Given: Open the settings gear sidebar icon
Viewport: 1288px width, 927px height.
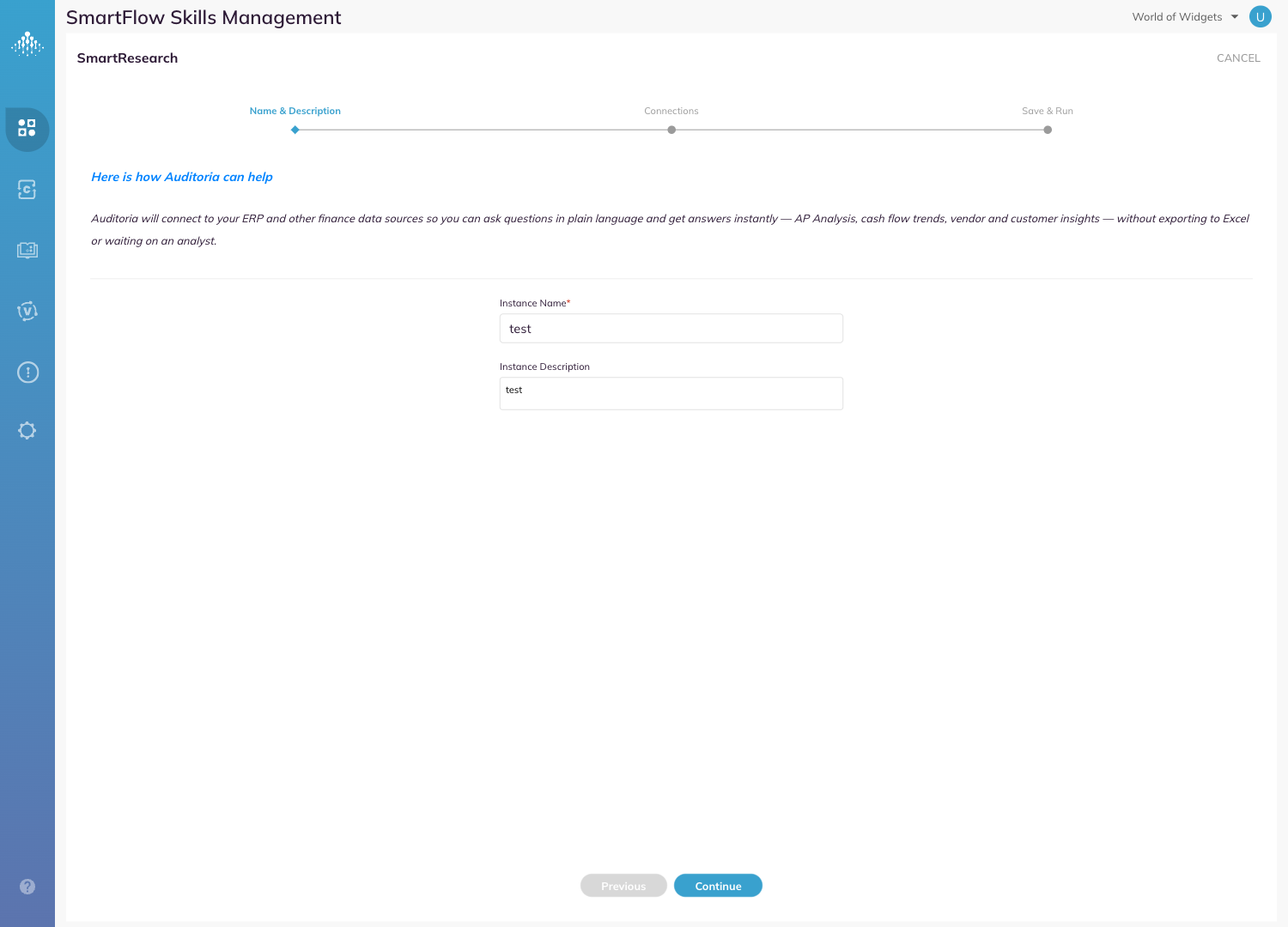Looking at the screenshot, I should 27,431.
